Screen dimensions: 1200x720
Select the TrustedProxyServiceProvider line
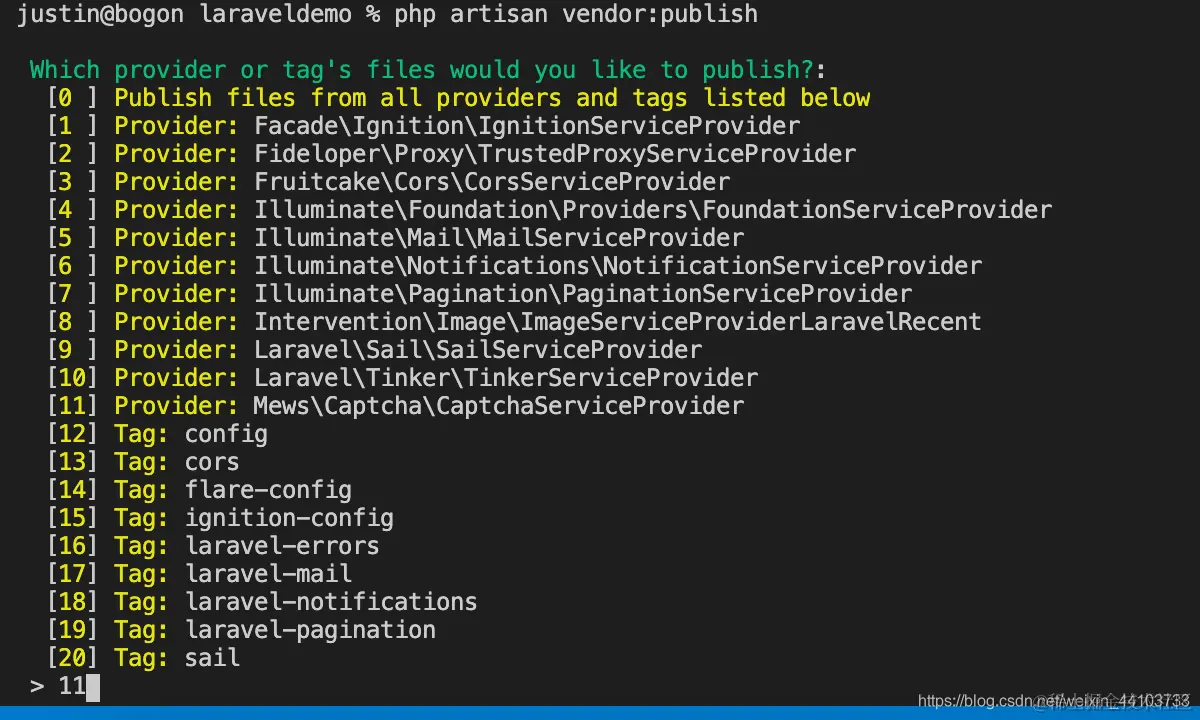451,154
